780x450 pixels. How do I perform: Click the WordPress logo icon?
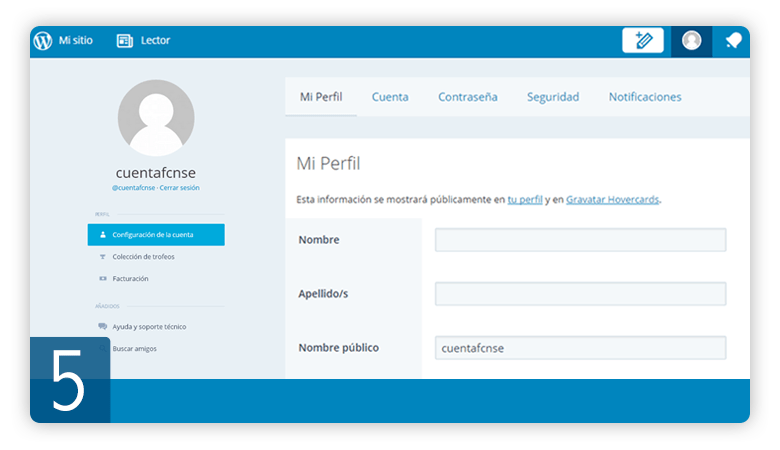click(43, 40)
